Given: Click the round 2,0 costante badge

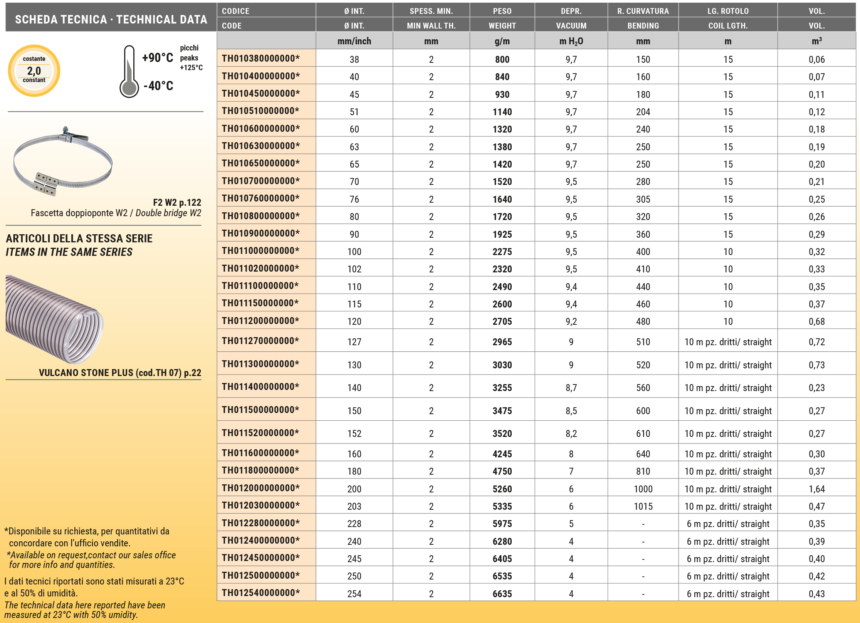Looking at the screenshot, I should point(34,71).
